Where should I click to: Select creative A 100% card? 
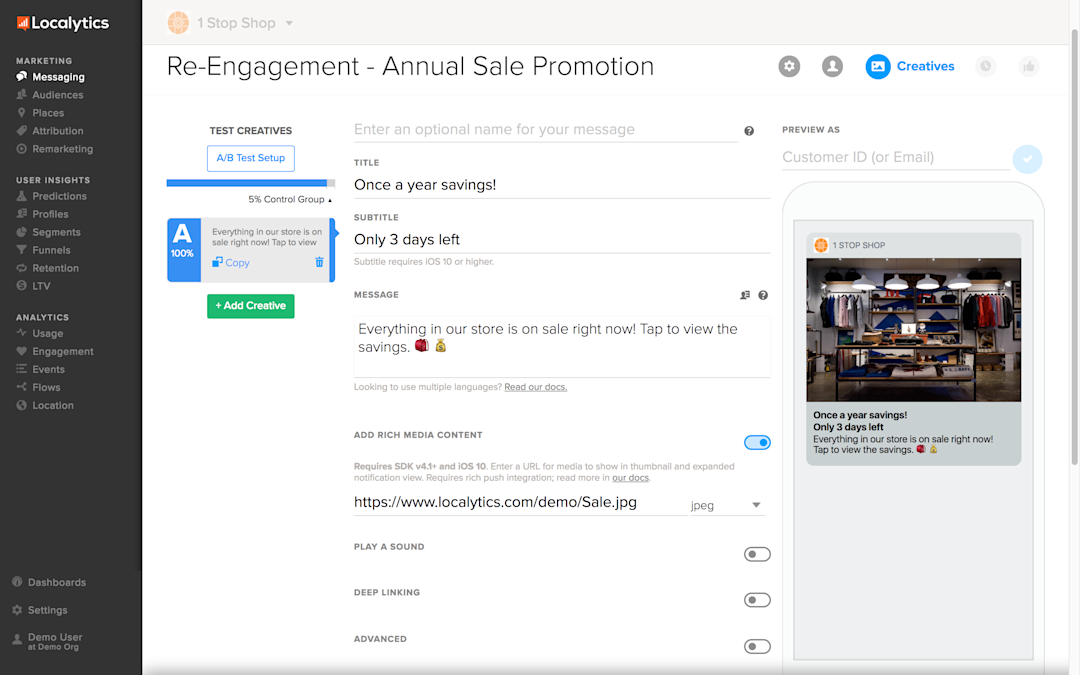point(251,250)
